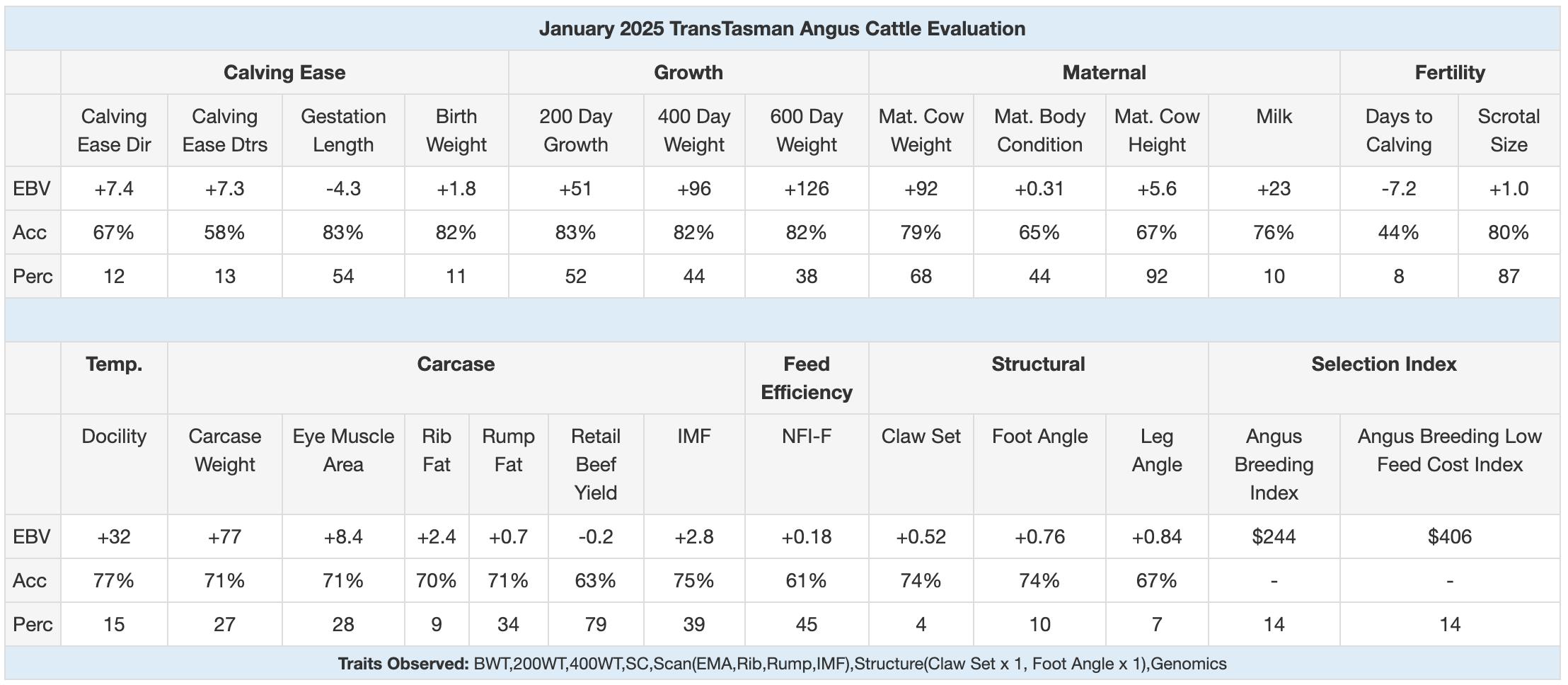The width and height of the screenshot is (1568, 685).
Task: Click the Gestation Length column header
Action: pyautogui.click(x=343, y=130)
